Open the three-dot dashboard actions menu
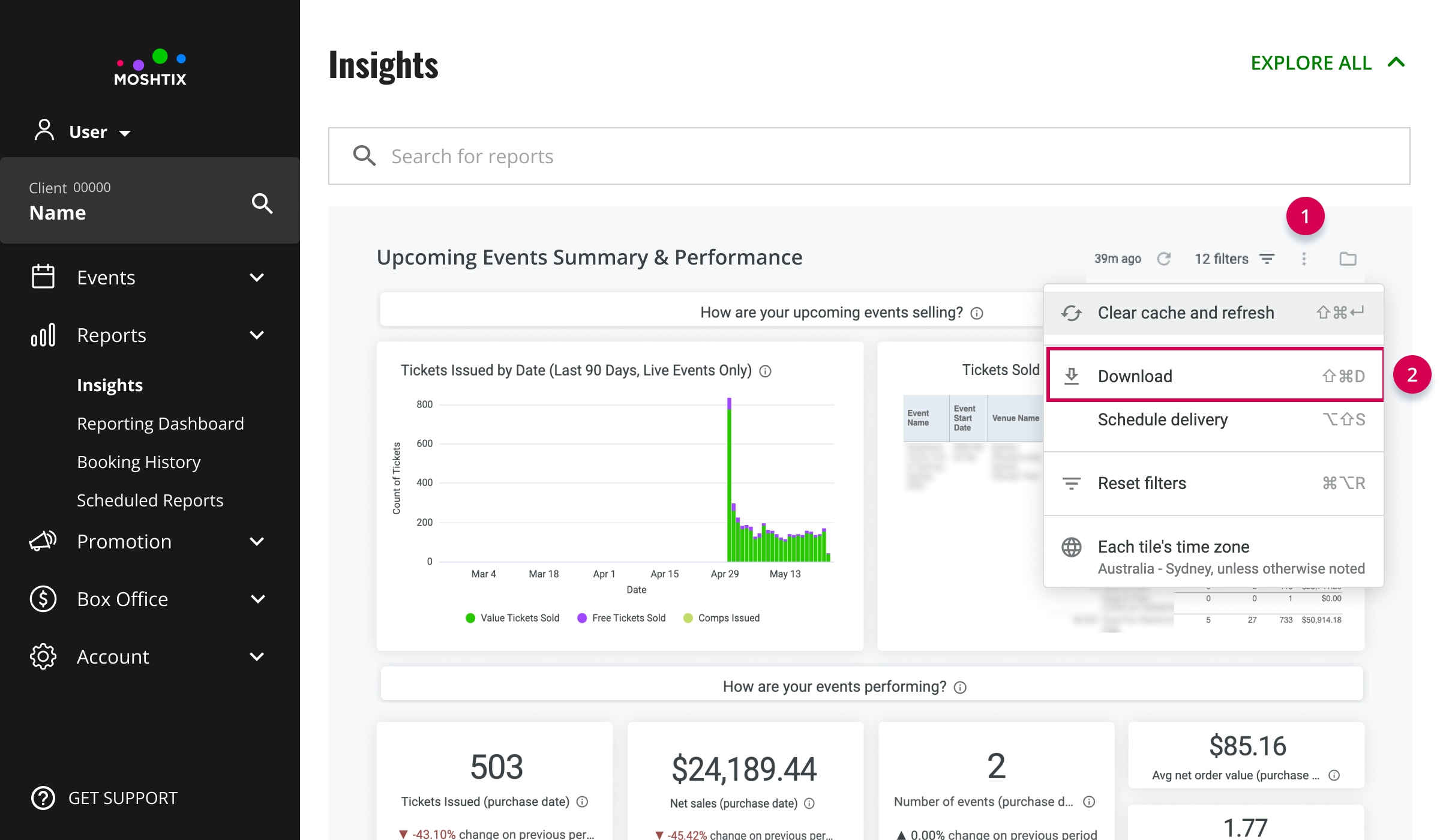The image size is (1440, 840). click(x=1304, y=259)
